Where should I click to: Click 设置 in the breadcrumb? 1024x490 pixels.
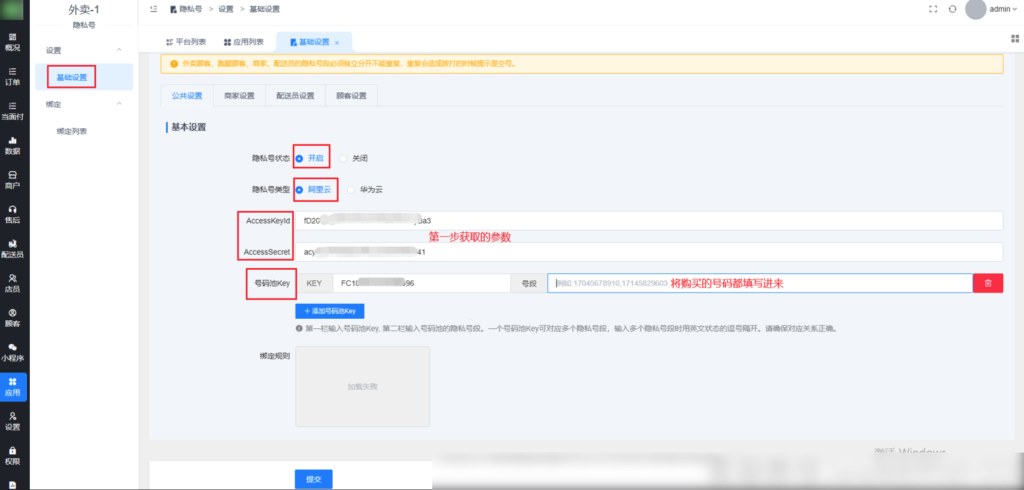(226, 9)
